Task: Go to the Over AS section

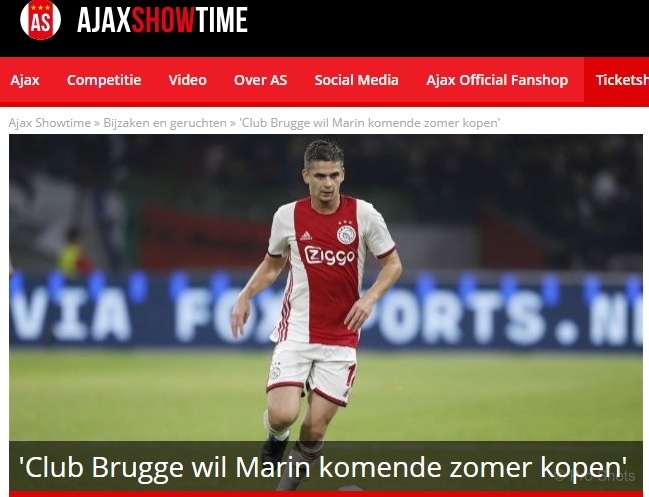Action: [x=260, y=80]
